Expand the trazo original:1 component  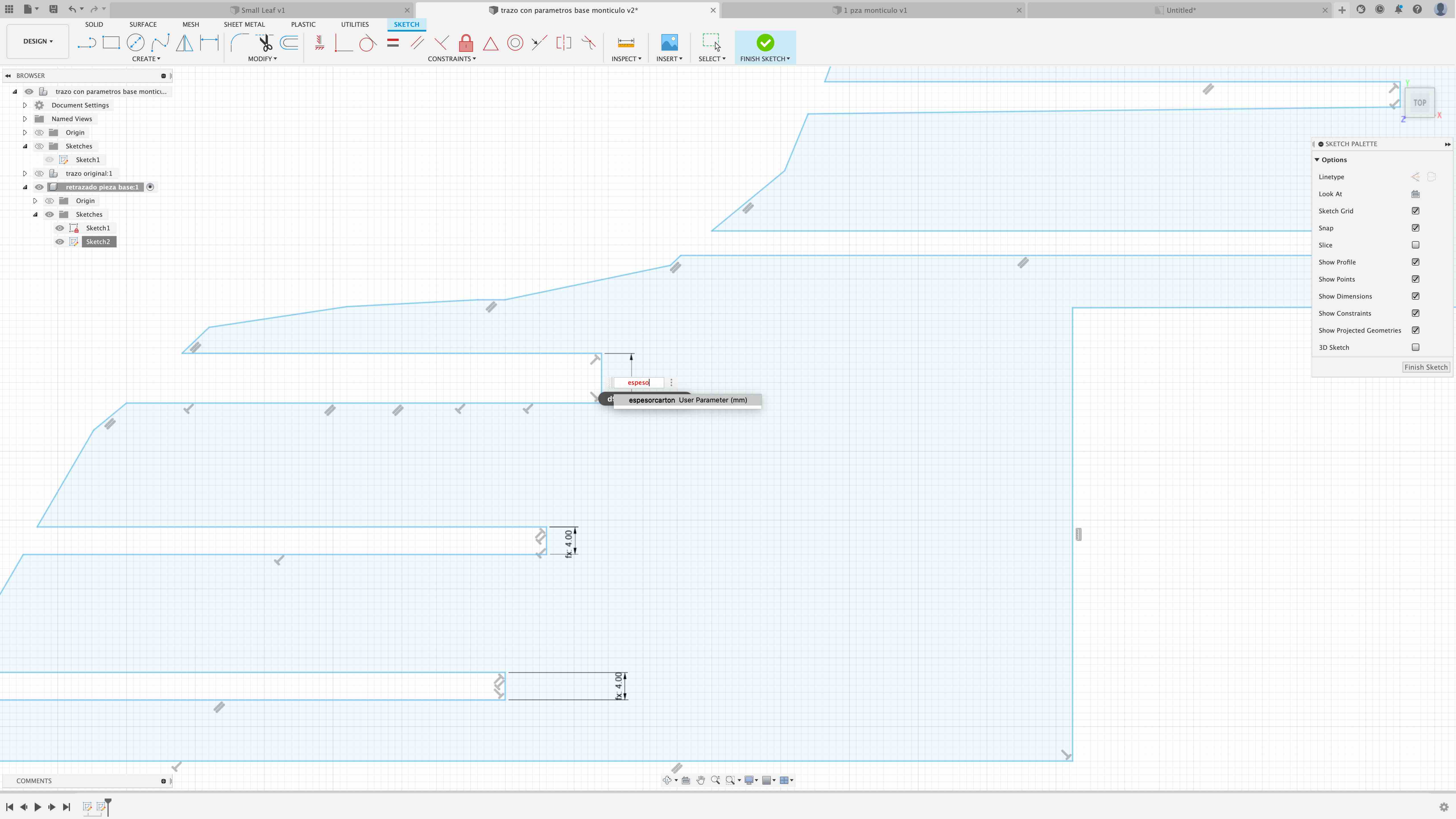point(25,173)
